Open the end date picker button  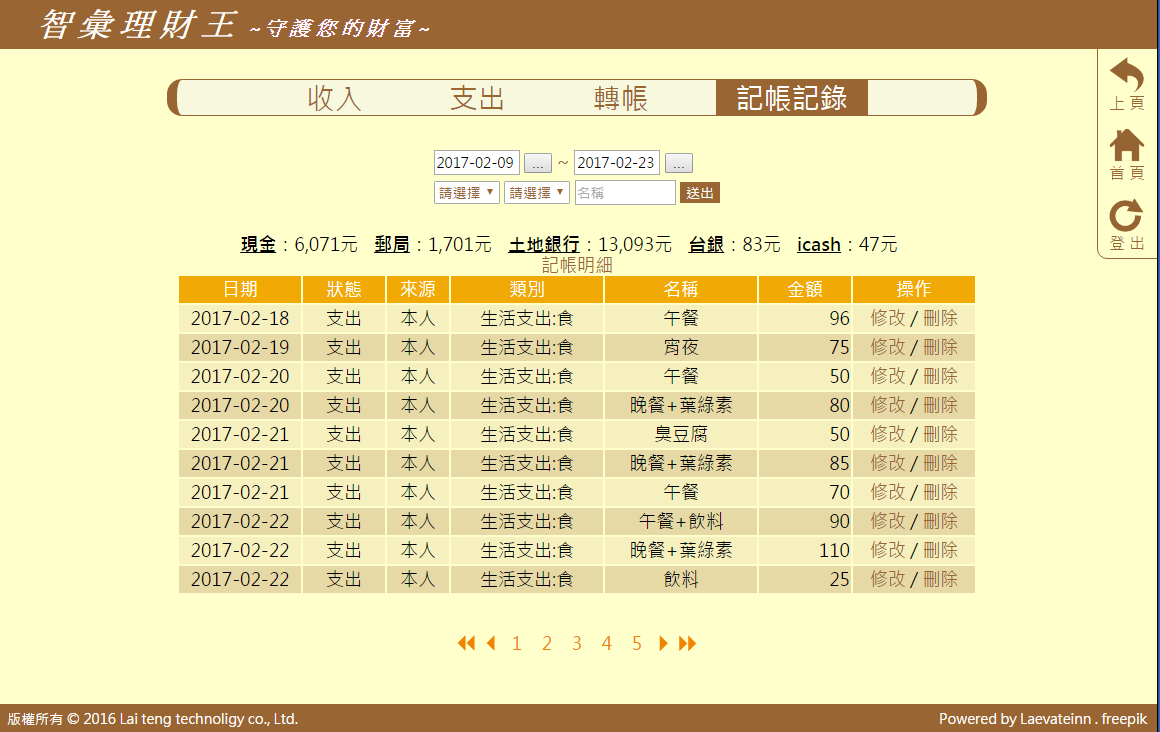679,163
